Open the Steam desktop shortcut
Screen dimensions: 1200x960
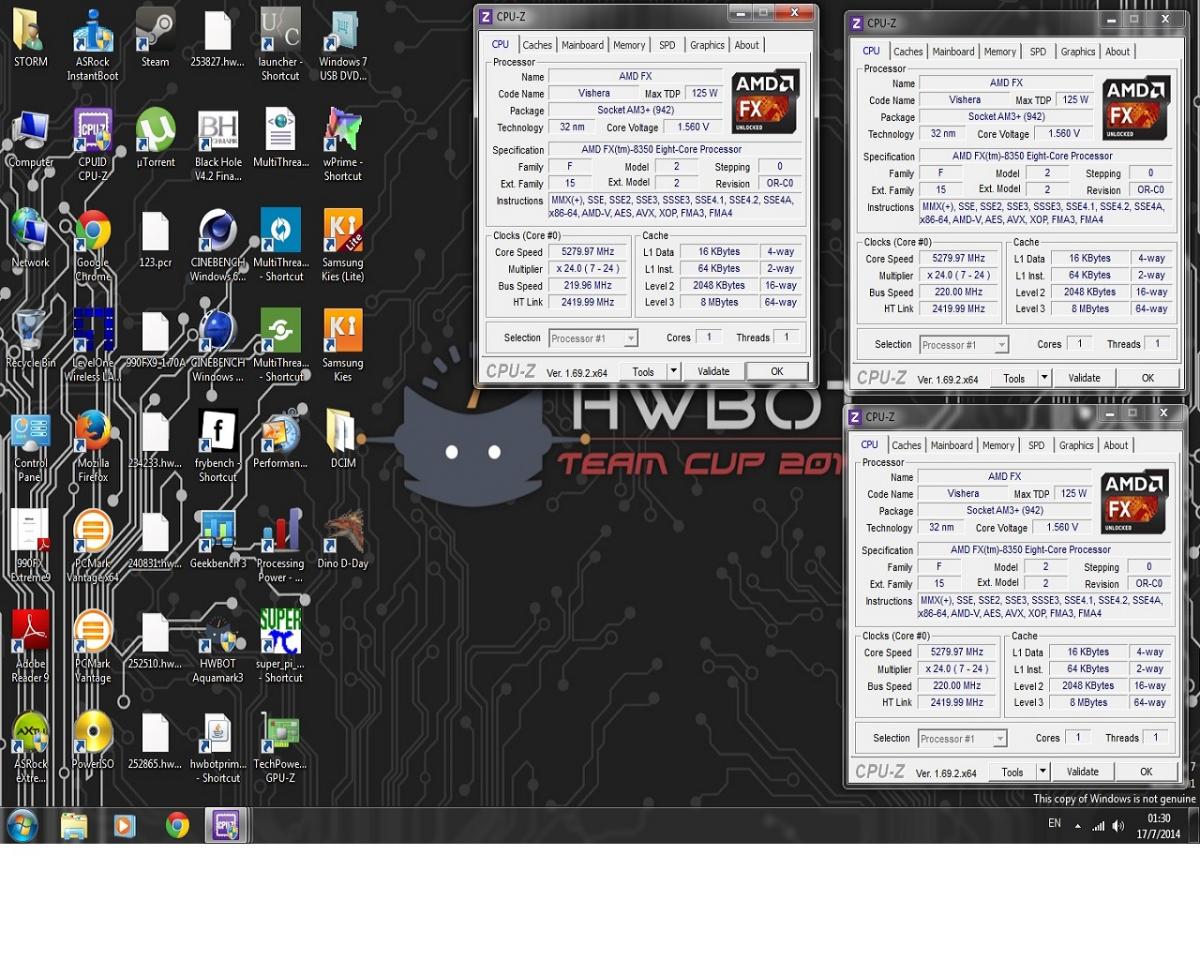coord(155,38)
